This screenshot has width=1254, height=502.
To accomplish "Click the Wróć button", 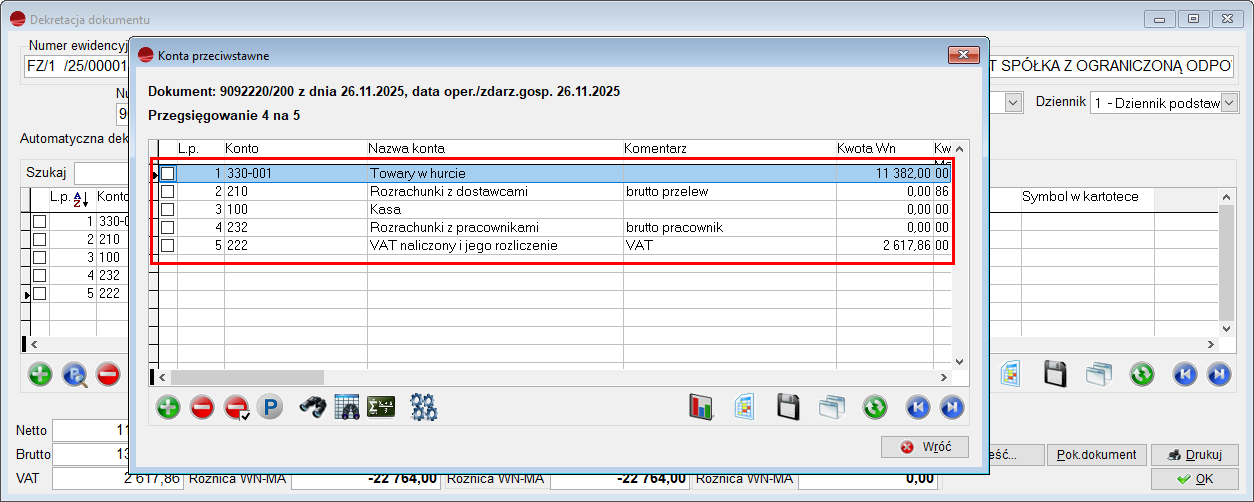I will pos(925,446).
